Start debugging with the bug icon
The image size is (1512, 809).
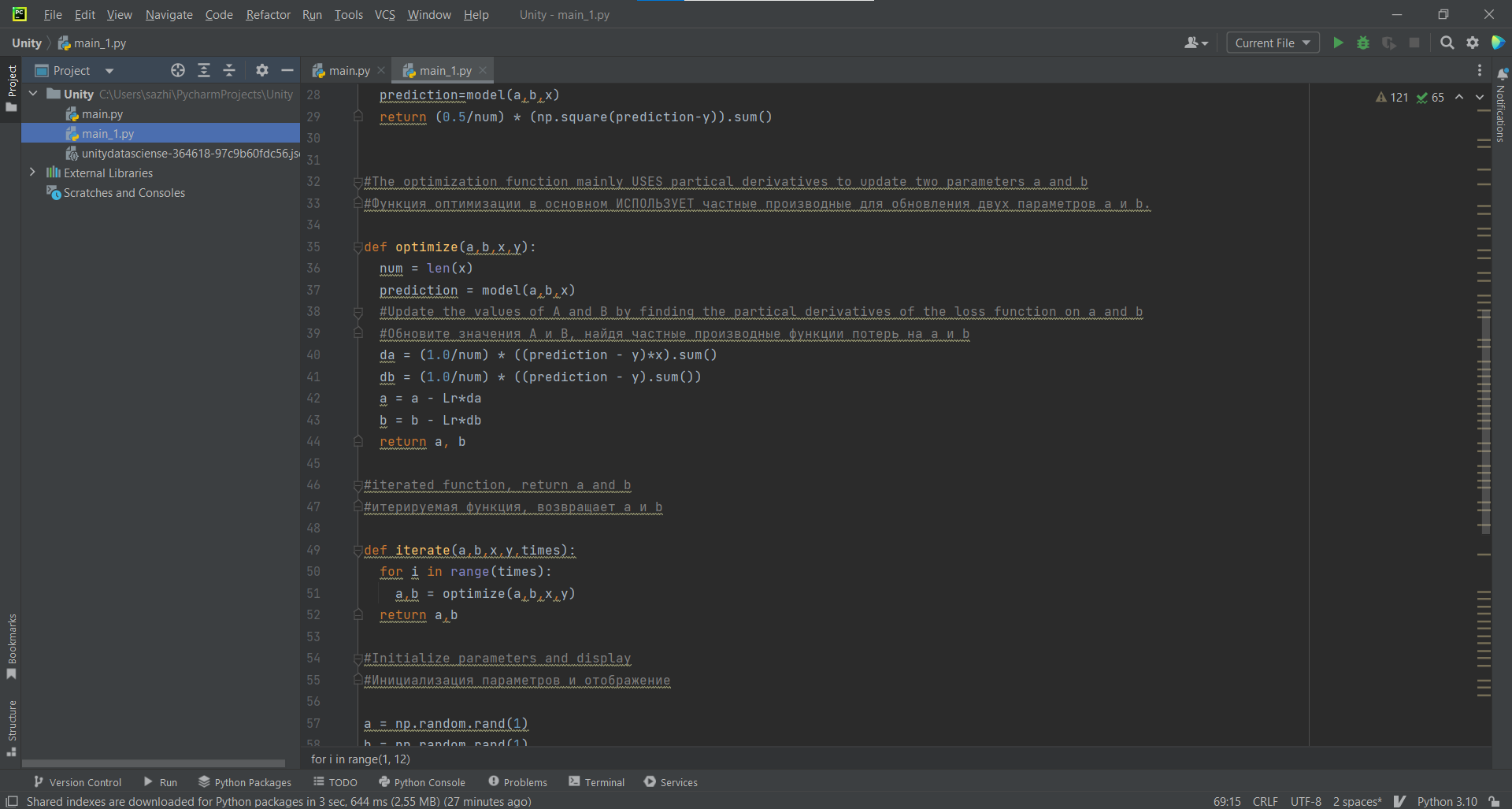(1363, 43)
